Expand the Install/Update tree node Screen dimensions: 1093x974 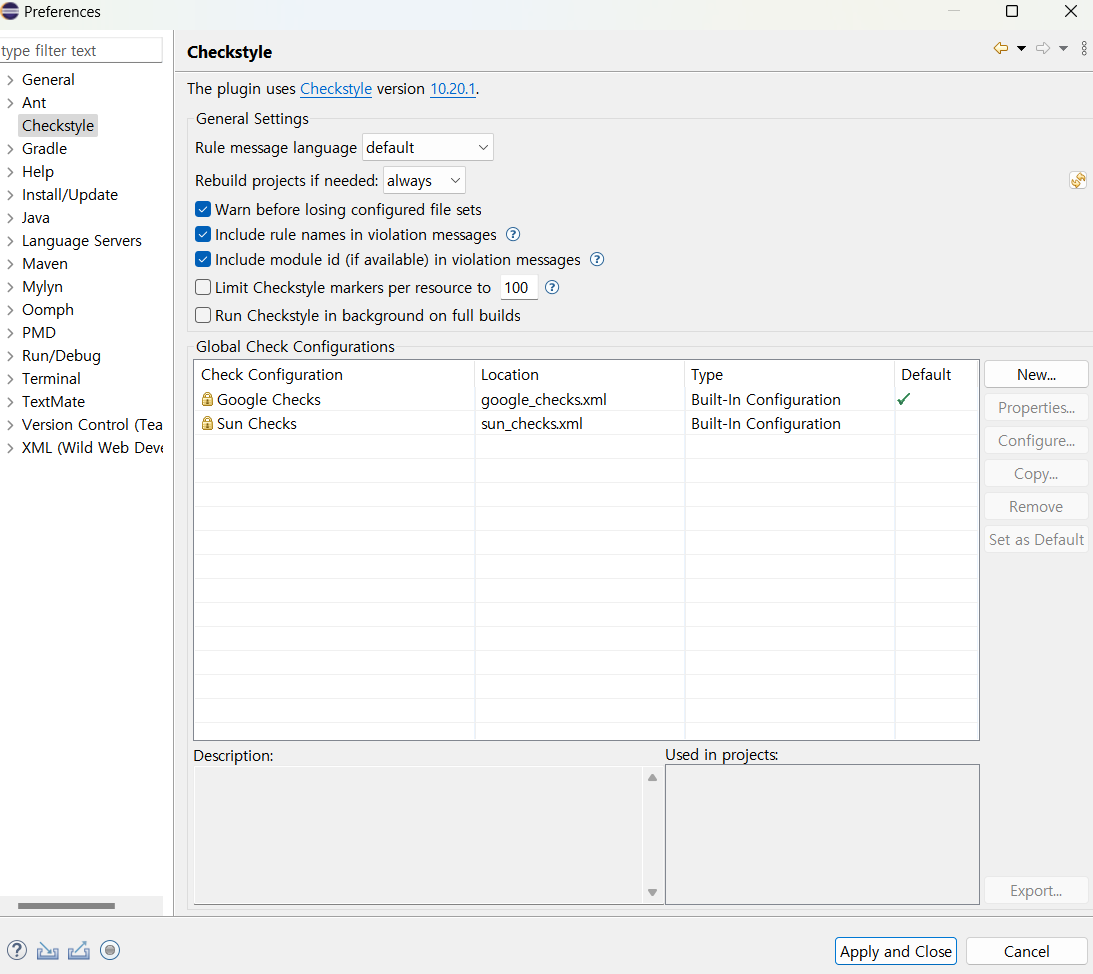(x=10, y=195)
